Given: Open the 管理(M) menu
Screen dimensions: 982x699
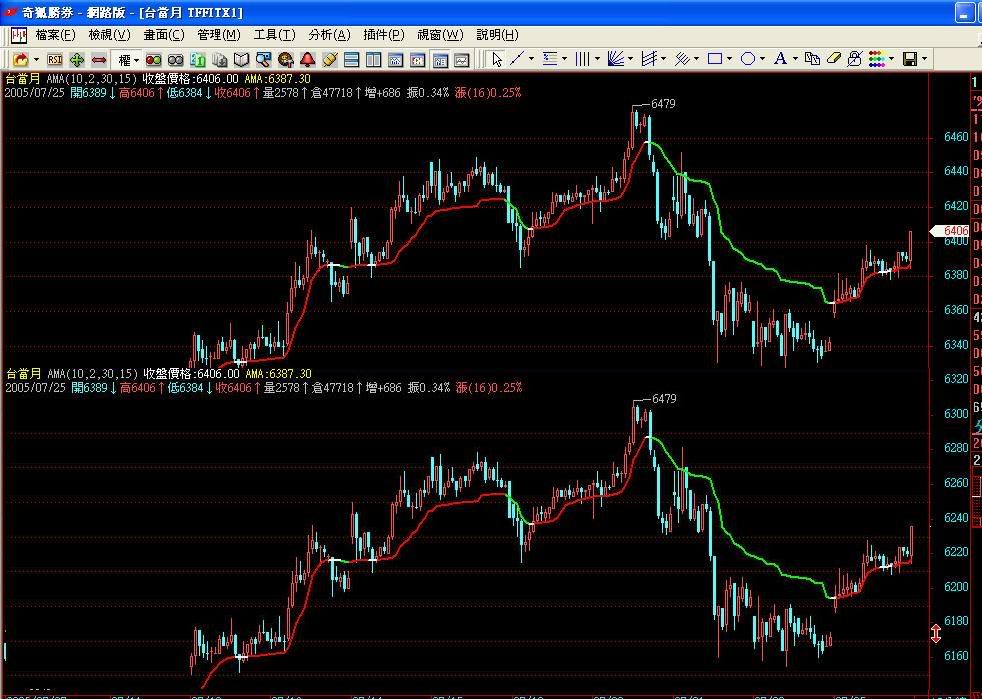Looking at the screenshot, I should click(x=219, y=35).
